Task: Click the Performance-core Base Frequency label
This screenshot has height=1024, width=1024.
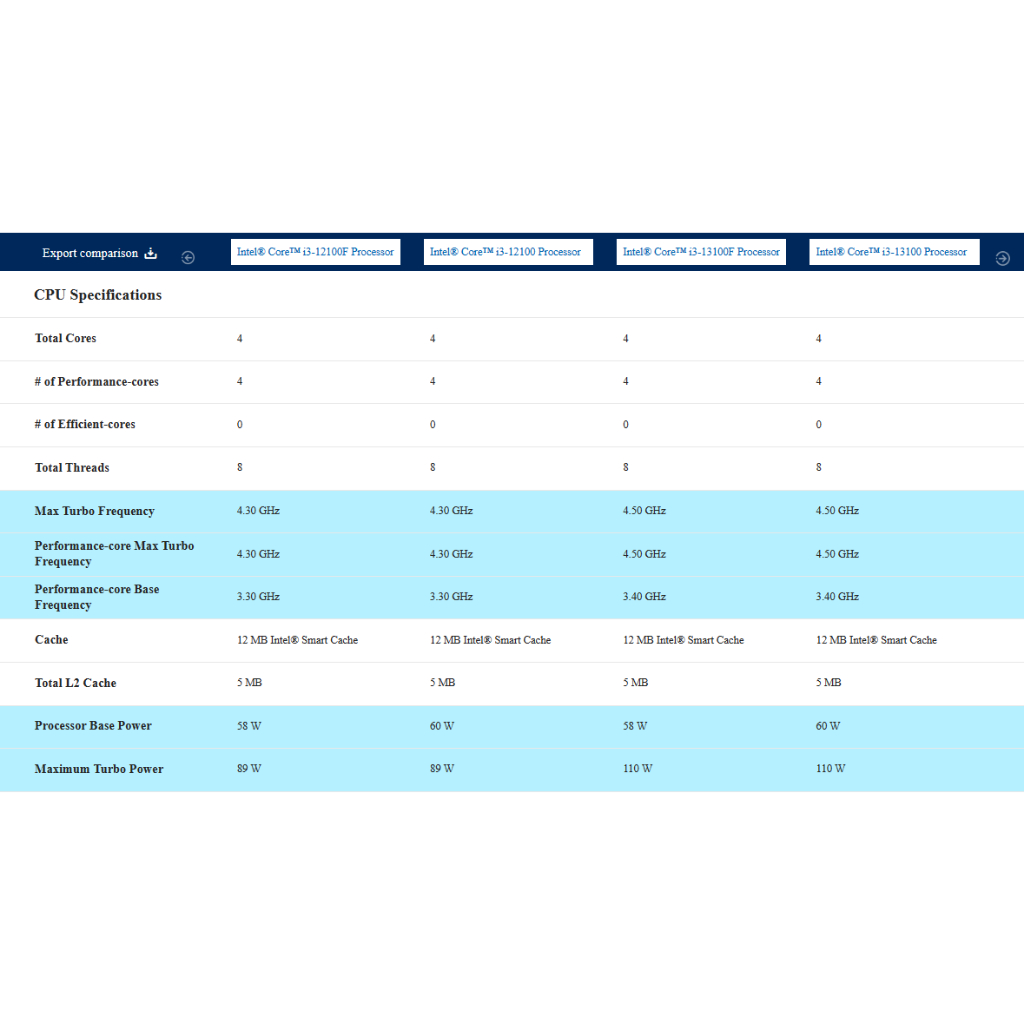Action: coord(97,597)
